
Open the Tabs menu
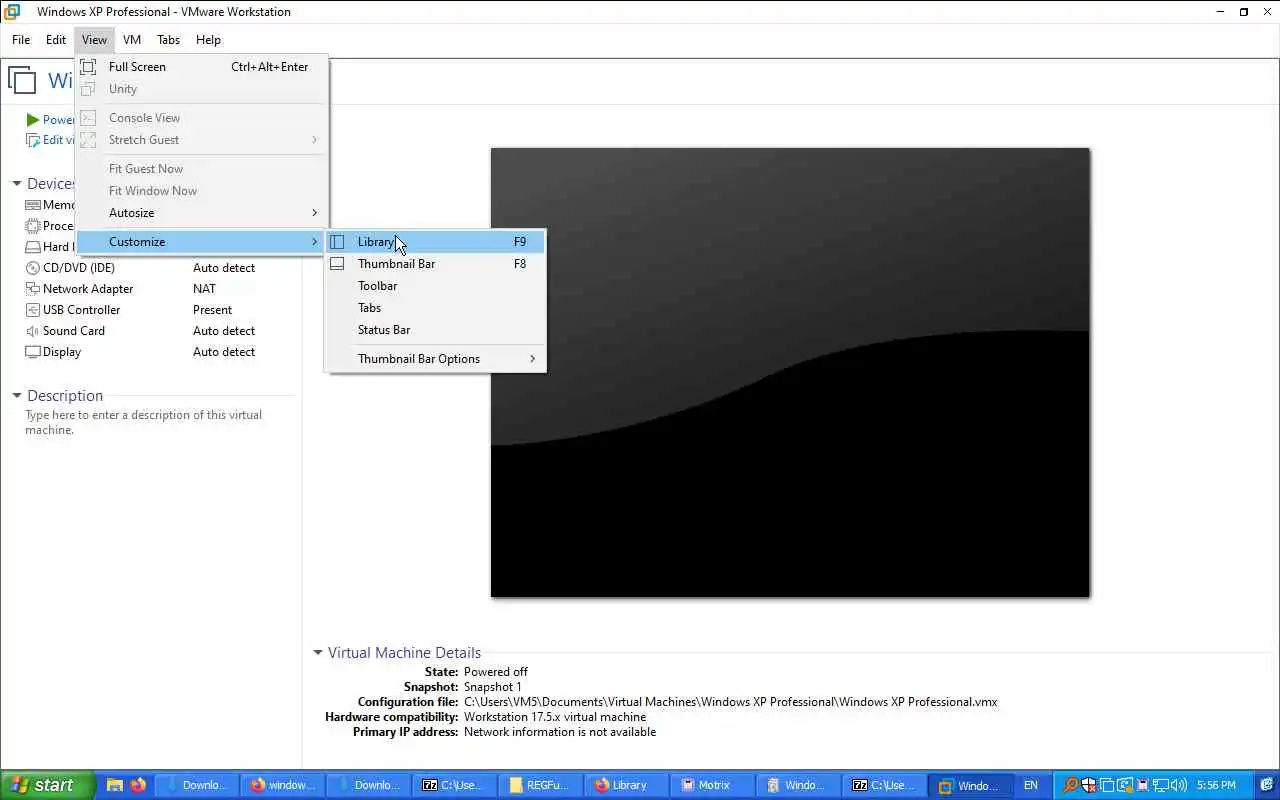coord(168,40)
